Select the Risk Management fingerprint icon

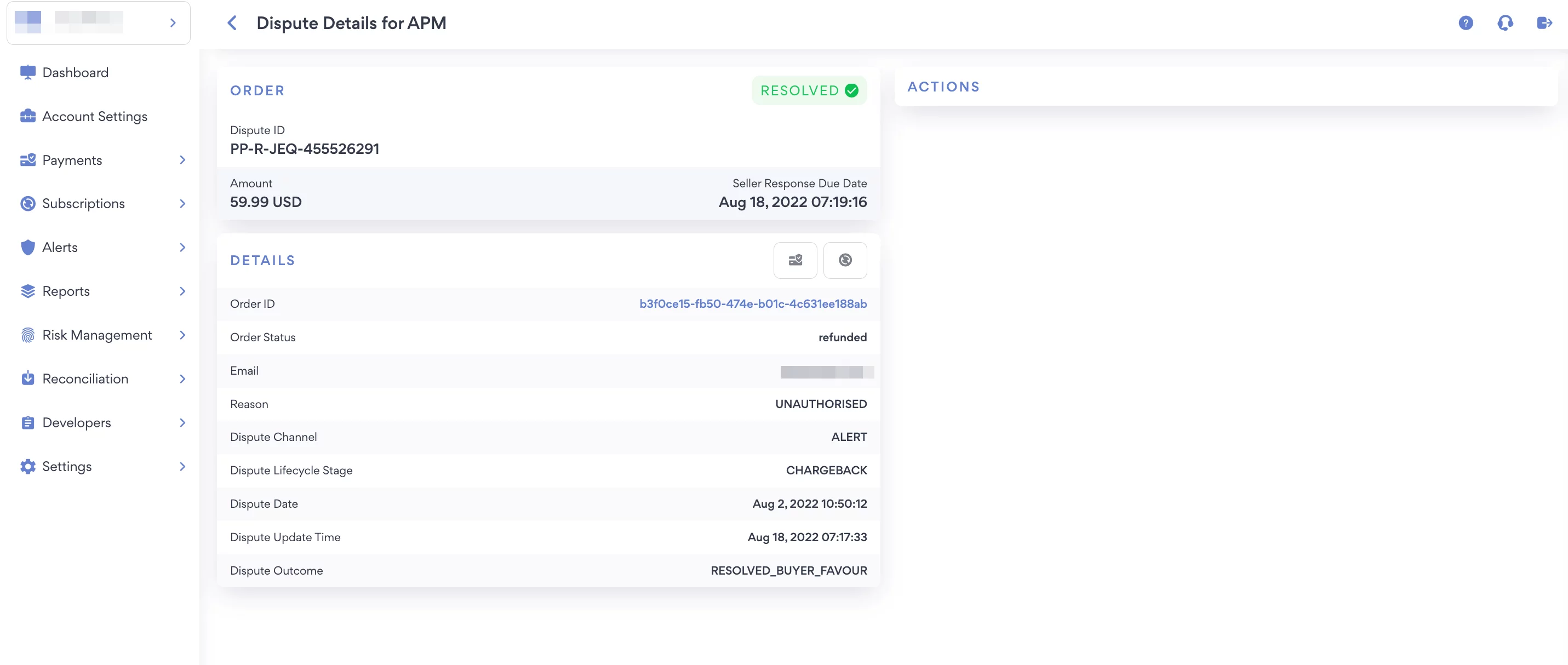(x=27, y=335)
